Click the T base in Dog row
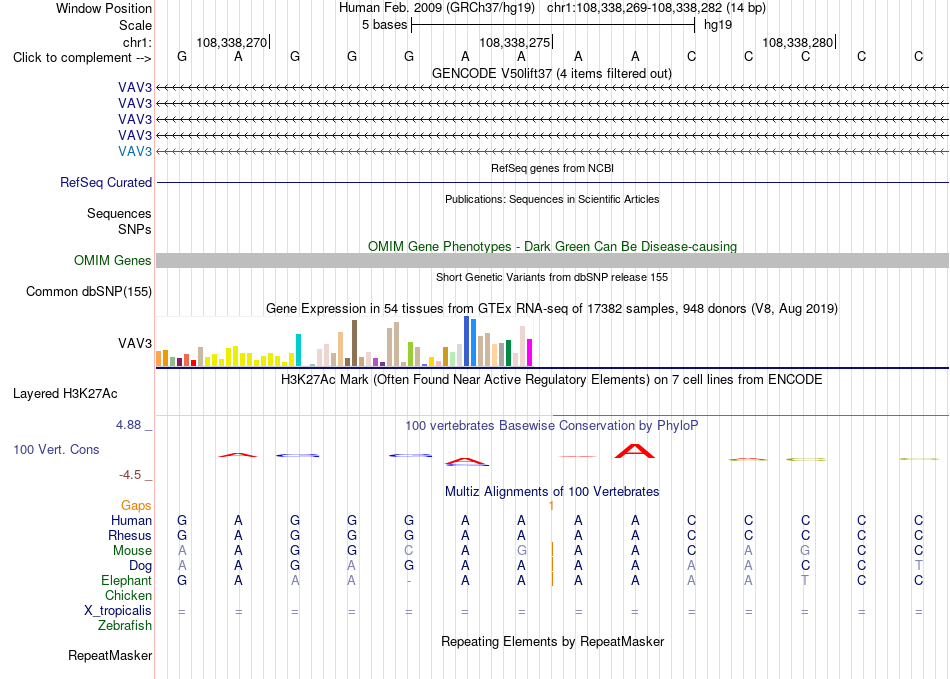This screenshot has height=679, width=950. pyautogui.click(x=918, y=565)
